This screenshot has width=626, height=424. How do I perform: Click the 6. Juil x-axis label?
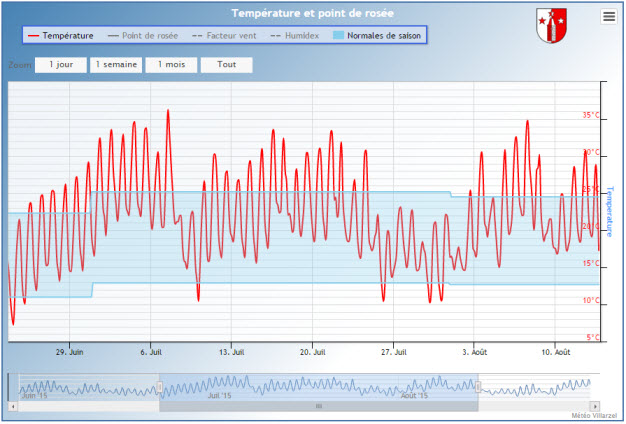pyautogui.click(x=153, y=352)
